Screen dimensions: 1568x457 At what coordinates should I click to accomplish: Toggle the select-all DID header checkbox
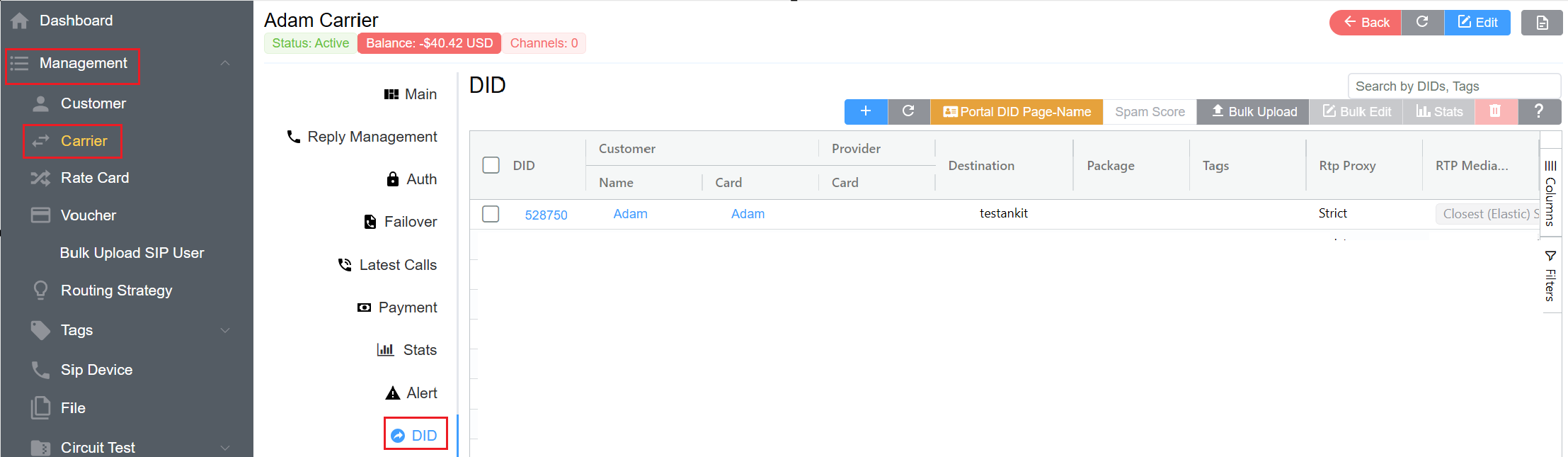click(x=491, y=165)
